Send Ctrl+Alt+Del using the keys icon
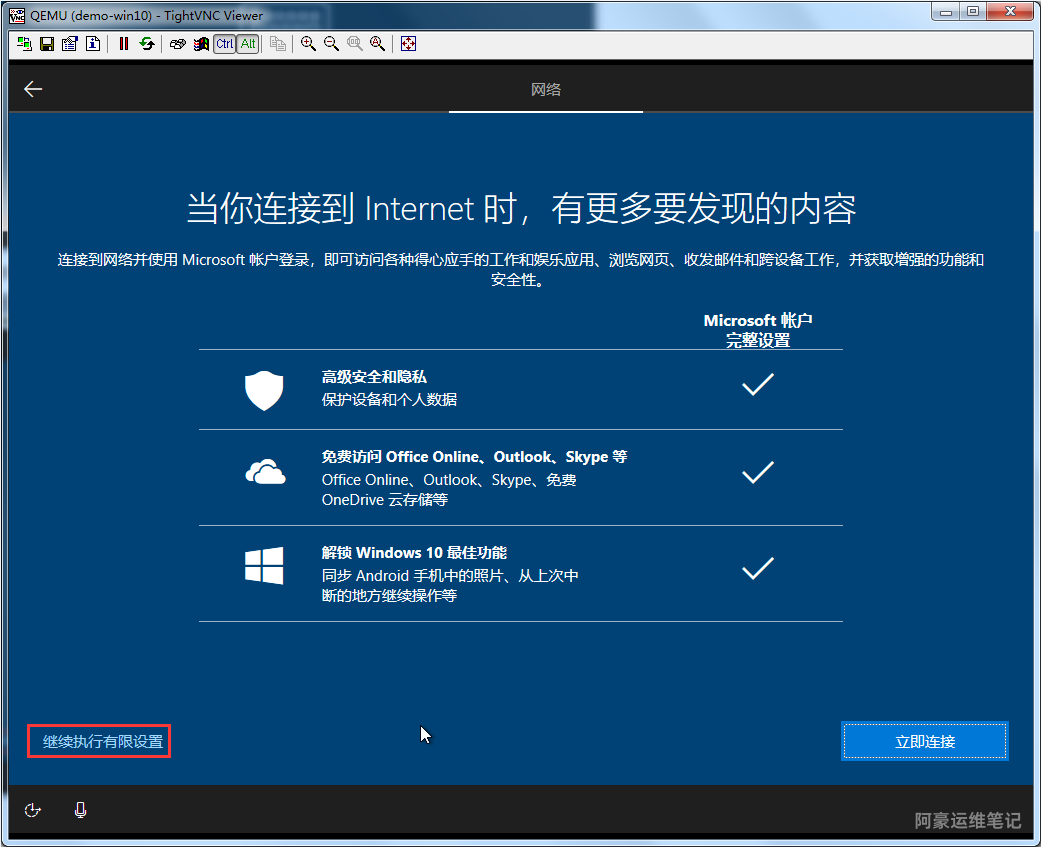 [x=177, y=44]
